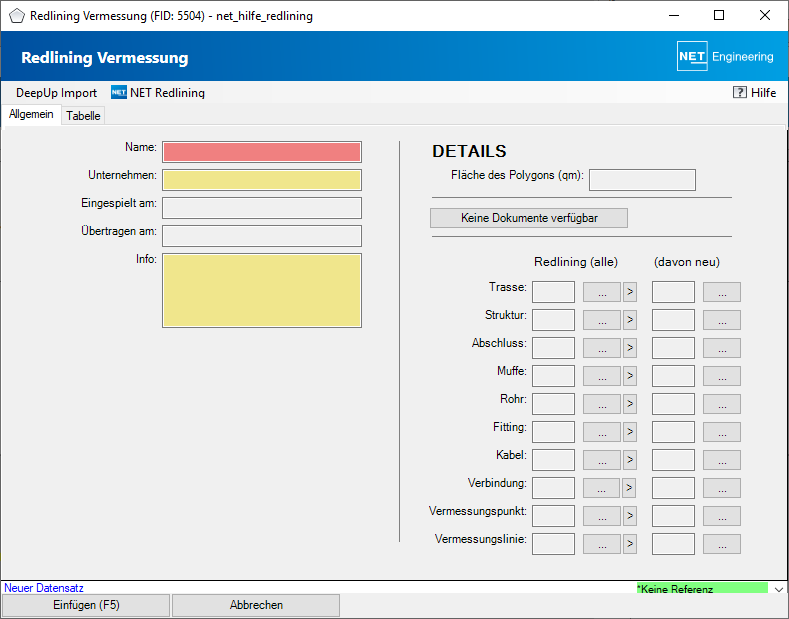Click the window pentagon icon in title bar
This screenshot has width=789, height=619.
pos(17,16)
